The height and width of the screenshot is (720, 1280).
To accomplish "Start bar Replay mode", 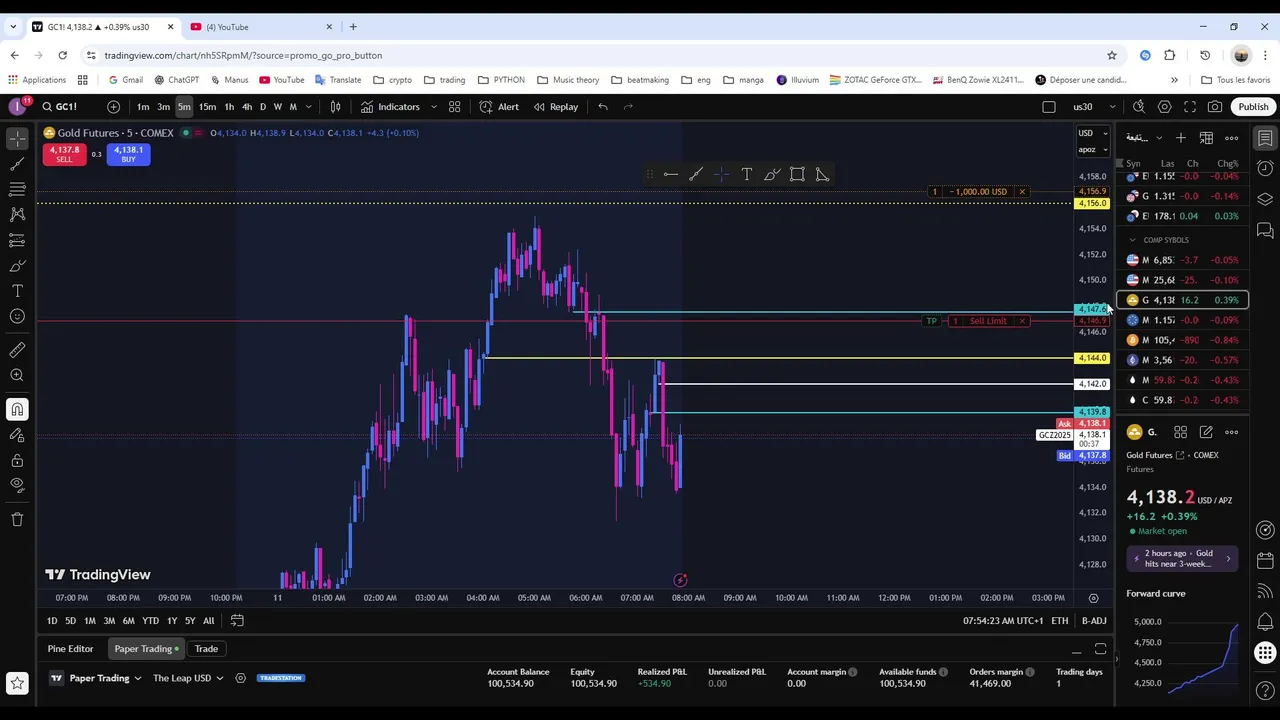I will tap(555, 107).
